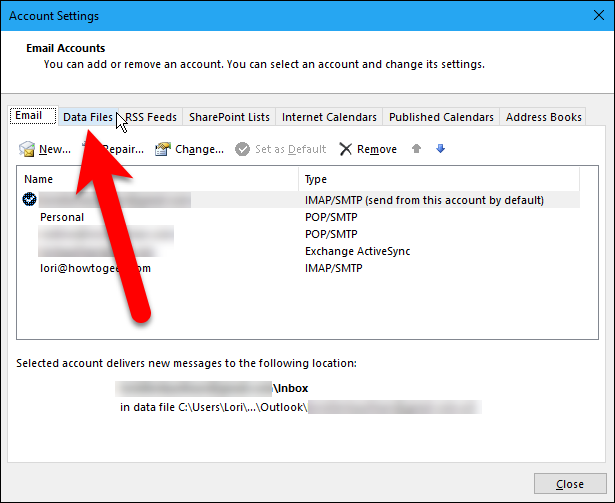The width and height of the screenshot is (615, 503).
Task: Click the data file path C:\Users\Lori
Action: 214,407
